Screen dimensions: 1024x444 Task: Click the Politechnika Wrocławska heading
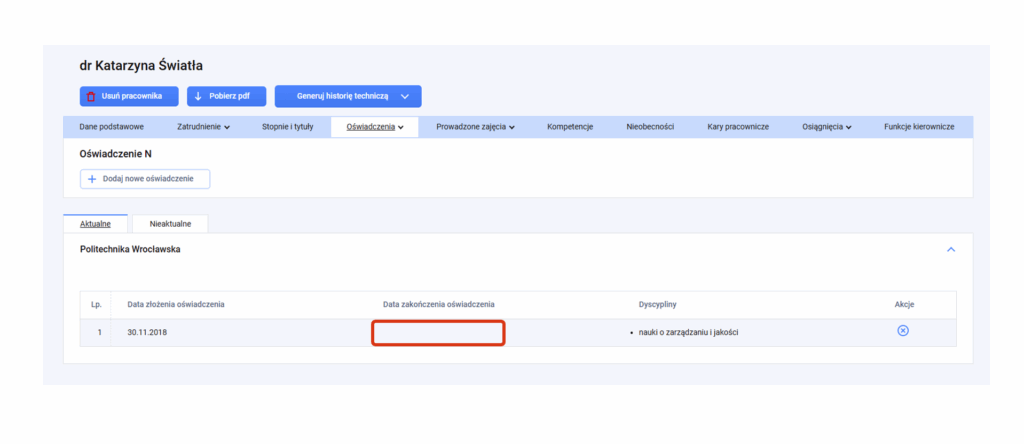pos(130,249)
